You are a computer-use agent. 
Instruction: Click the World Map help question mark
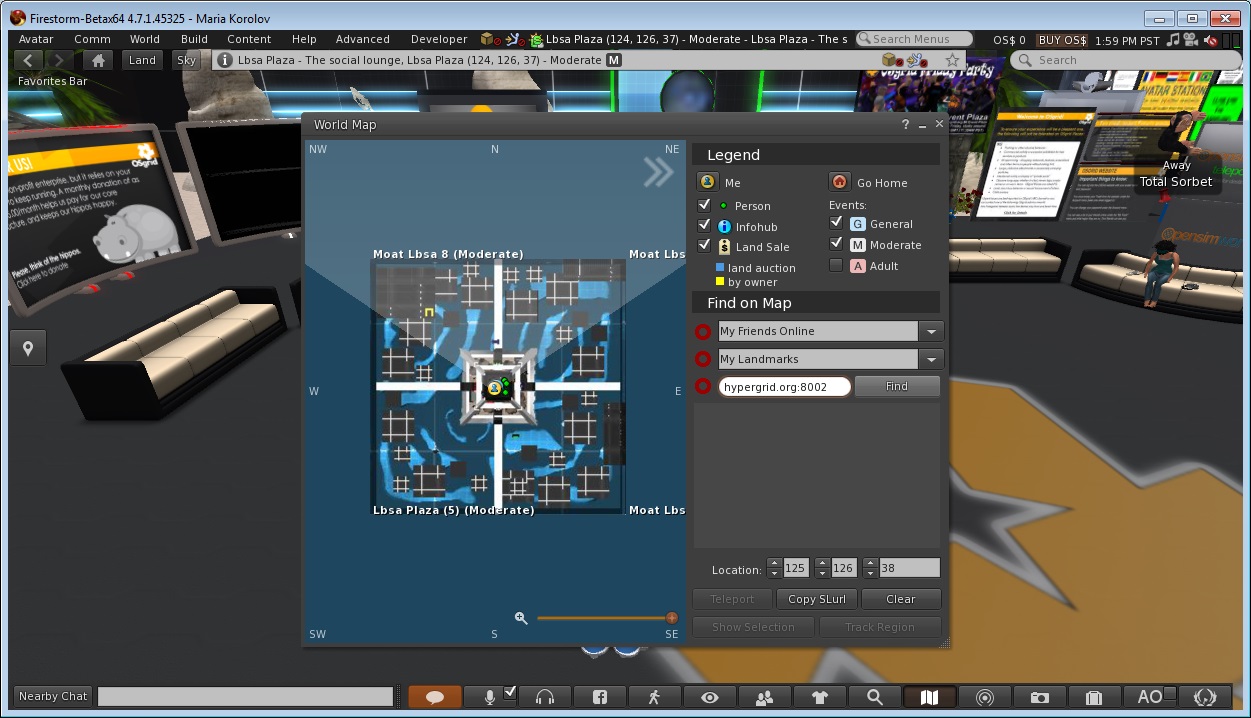click(x=906, y=125)
